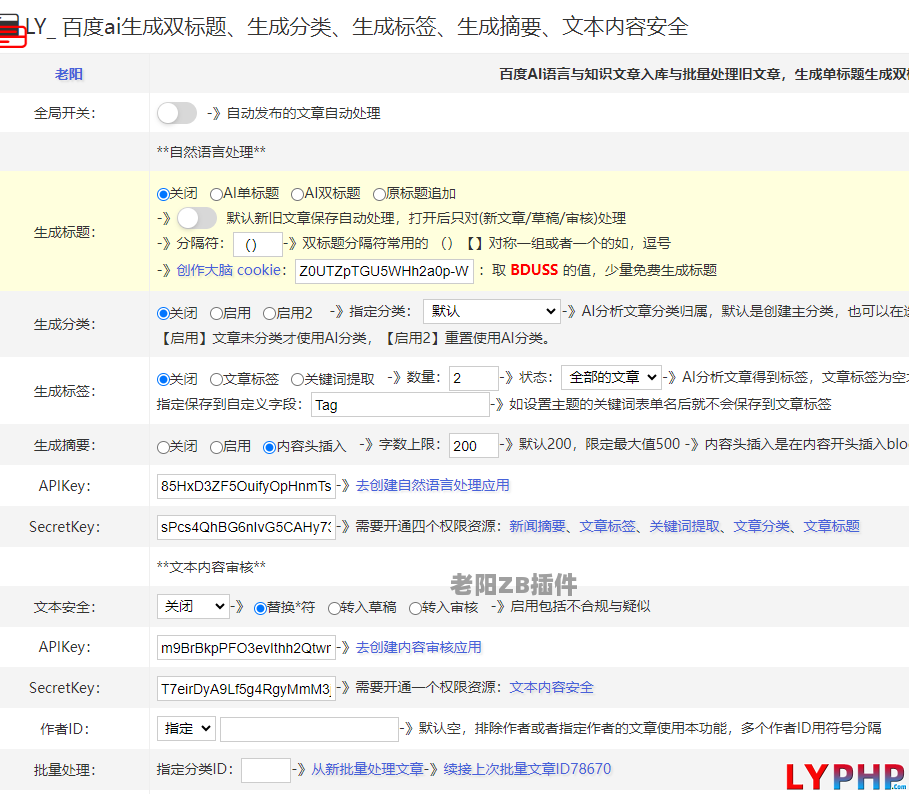Open the 指定分类 默认 dropdown
Image resolution: width=909 pixels, height=794 pixels.
tap(492, 312)
